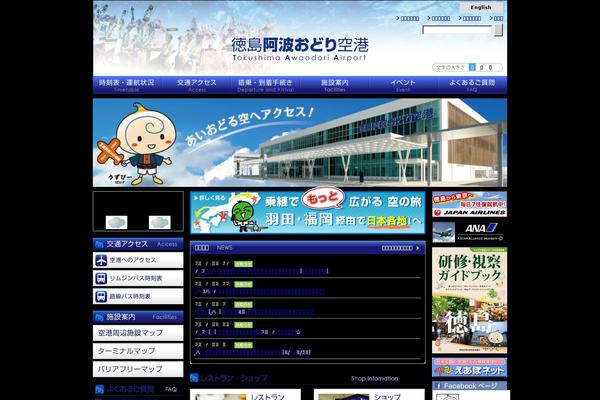Open the last news item in NEWS list

click(x=253, y=352)
